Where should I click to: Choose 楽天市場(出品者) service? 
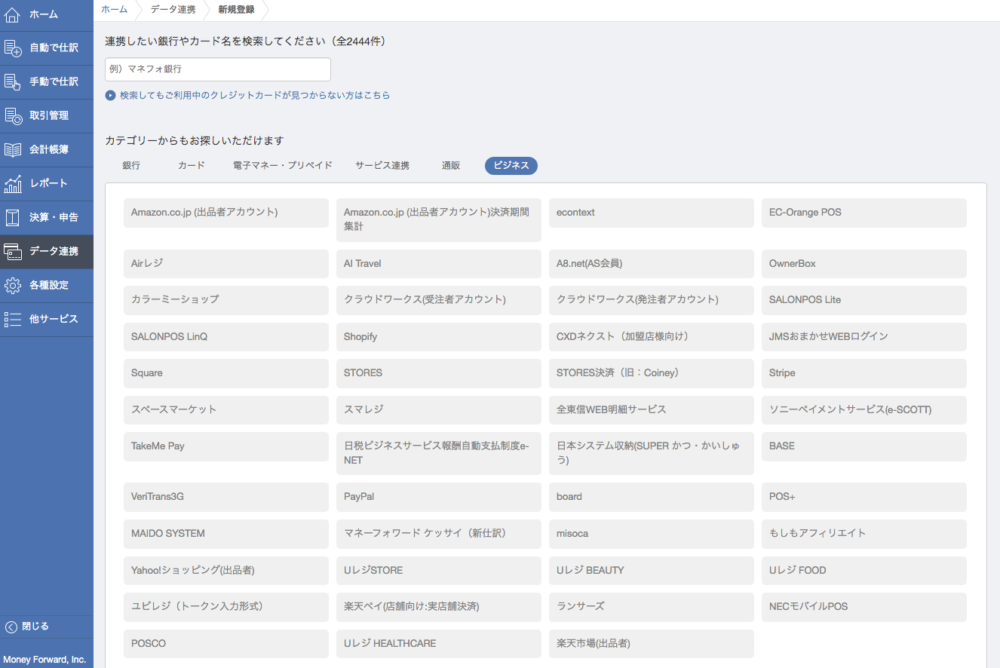pyautogui.click(x=651, y=644)
